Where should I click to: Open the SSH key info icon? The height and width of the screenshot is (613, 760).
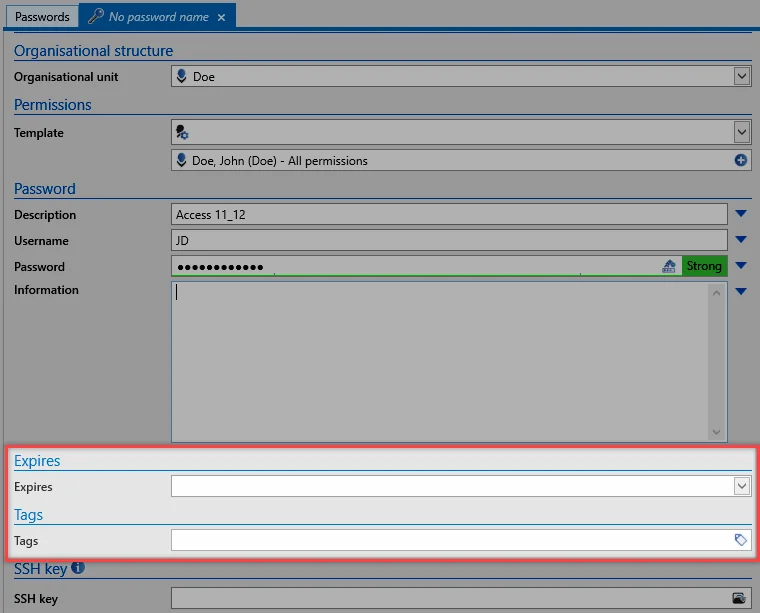78,567
